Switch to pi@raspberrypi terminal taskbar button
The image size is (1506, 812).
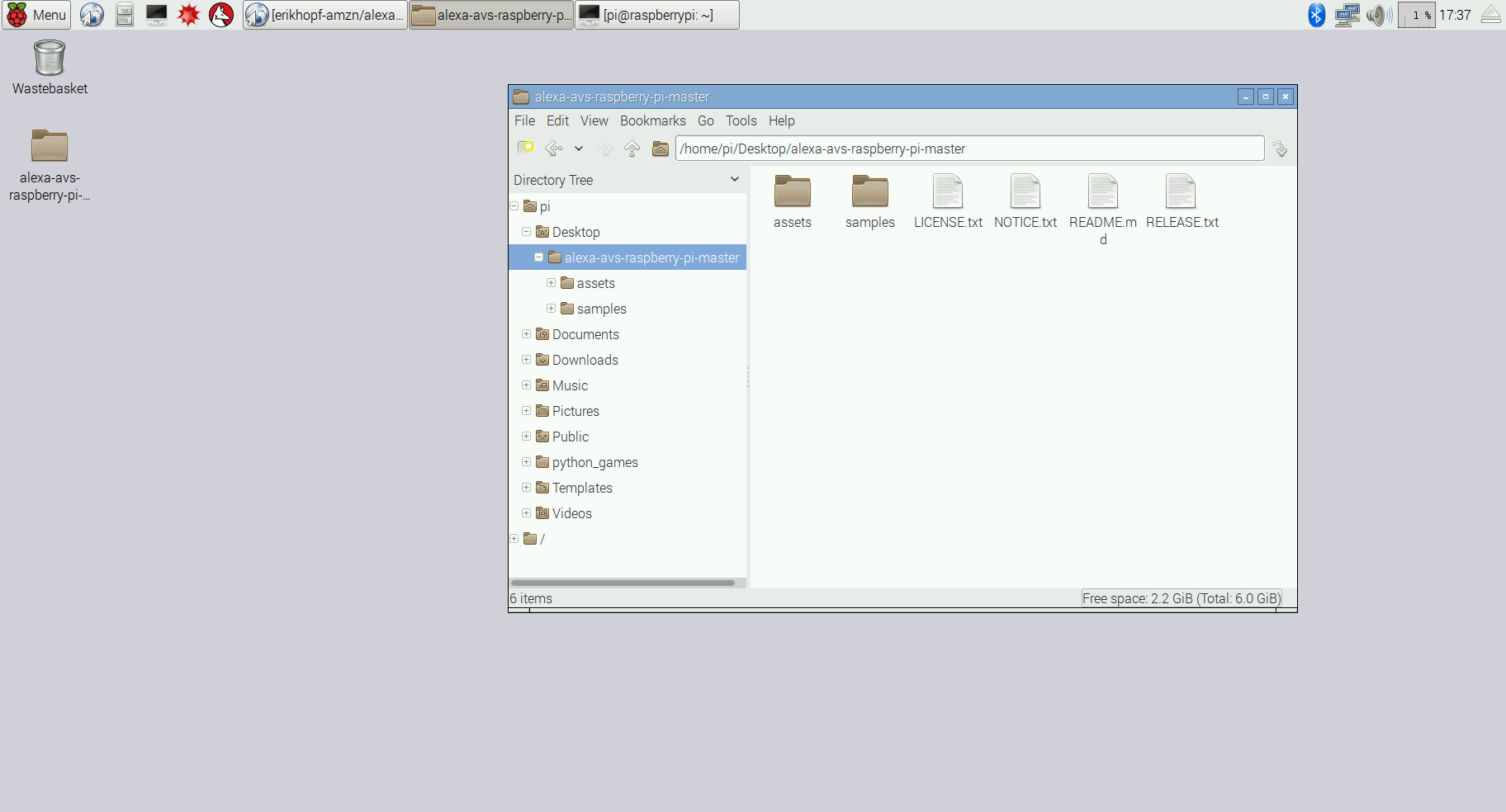[657, 15]
